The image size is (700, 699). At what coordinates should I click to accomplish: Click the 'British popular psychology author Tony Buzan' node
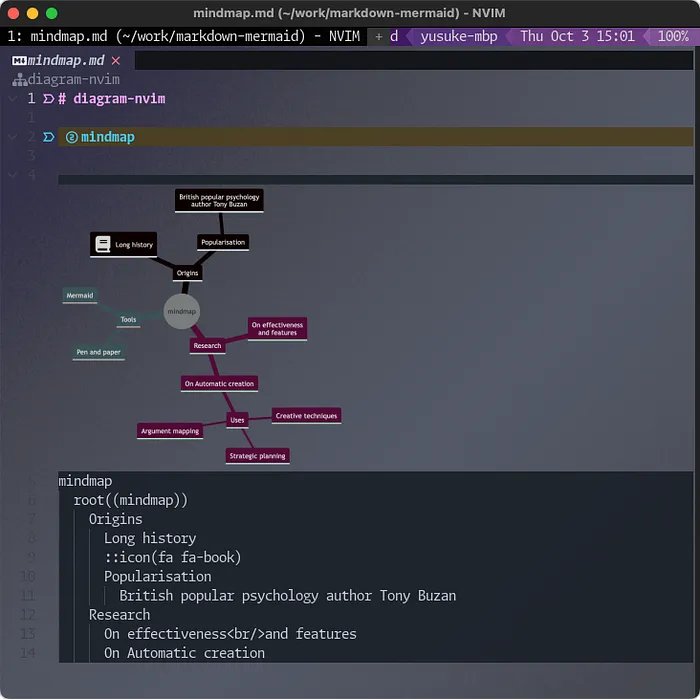[219, 200]
